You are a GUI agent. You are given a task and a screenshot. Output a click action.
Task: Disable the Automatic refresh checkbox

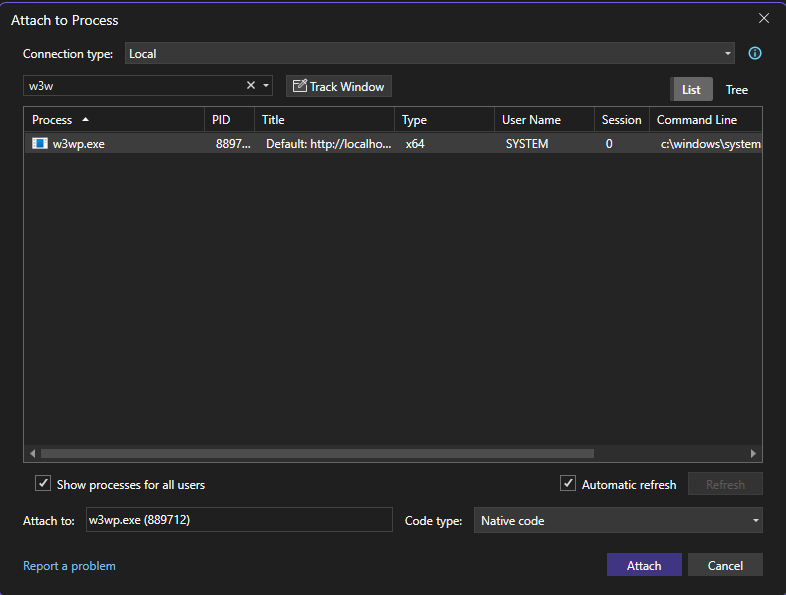568,484
